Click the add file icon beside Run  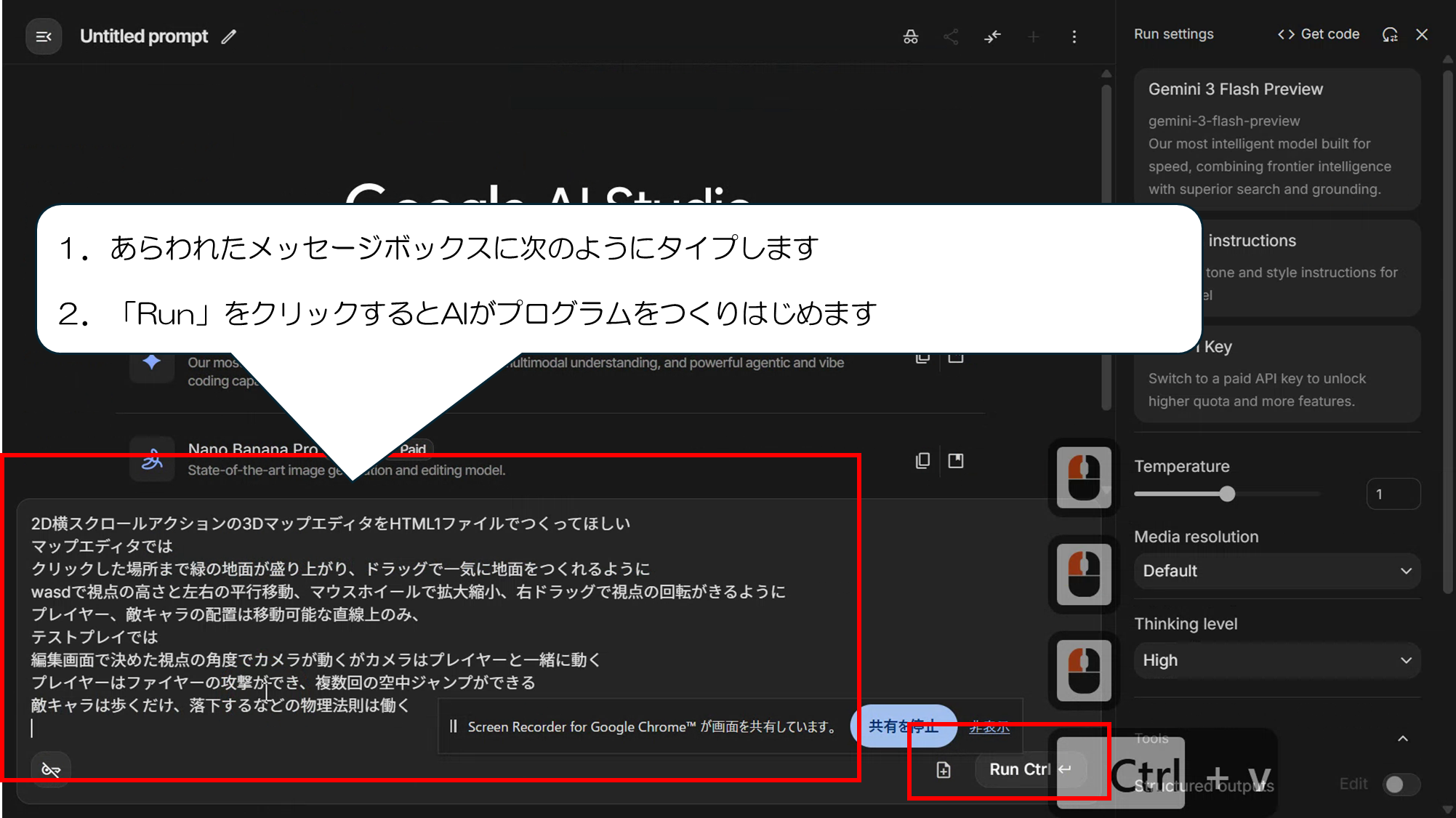pyautogui.click(x=944, y=770)
